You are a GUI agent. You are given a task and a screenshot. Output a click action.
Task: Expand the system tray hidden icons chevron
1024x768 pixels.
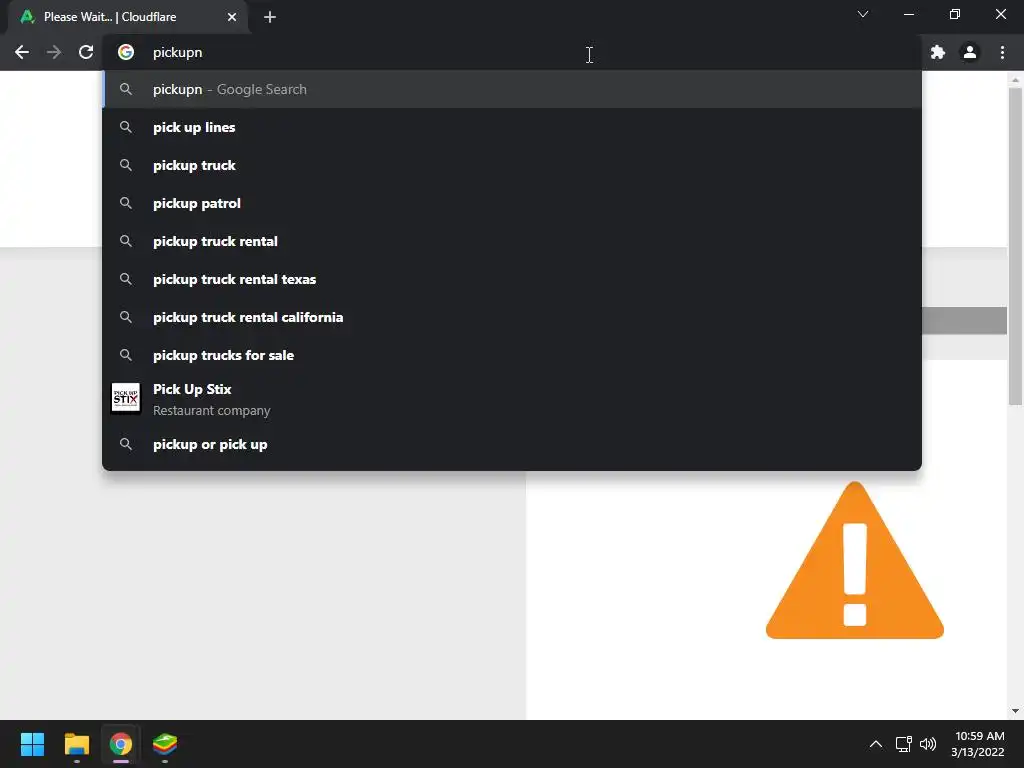(876, 744)
